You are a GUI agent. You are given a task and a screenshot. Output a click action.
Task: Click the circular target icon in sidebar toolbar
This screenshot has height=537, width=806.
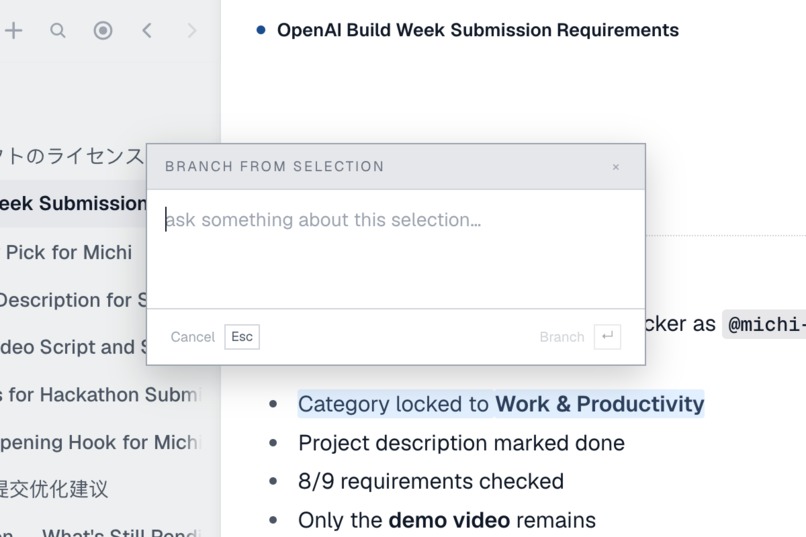click(x=103, y=31)
